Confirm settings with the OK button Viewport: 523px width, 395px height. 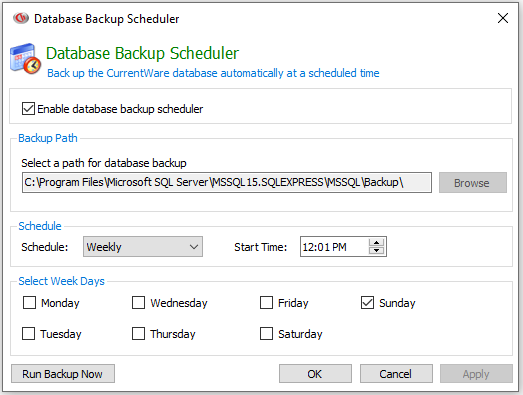[x=315, y=374]
